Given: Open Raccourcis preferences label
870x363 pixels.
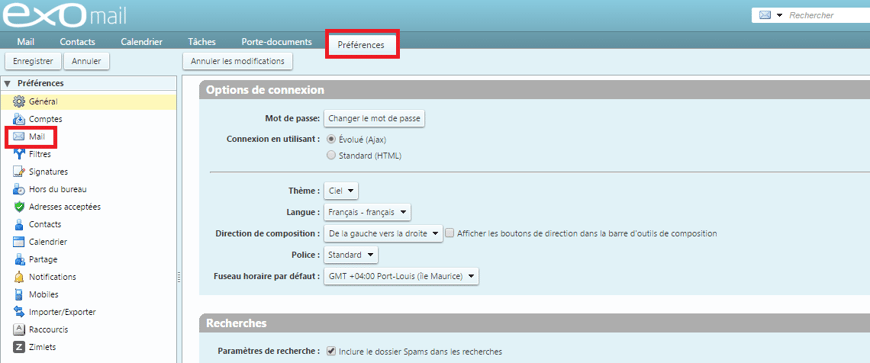Looking at the screenshot, I should [48, 329].
